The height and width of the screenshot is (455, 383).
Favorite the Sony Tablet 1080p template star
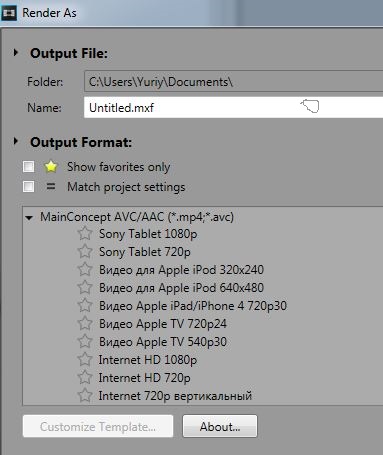tap(85, 234)
